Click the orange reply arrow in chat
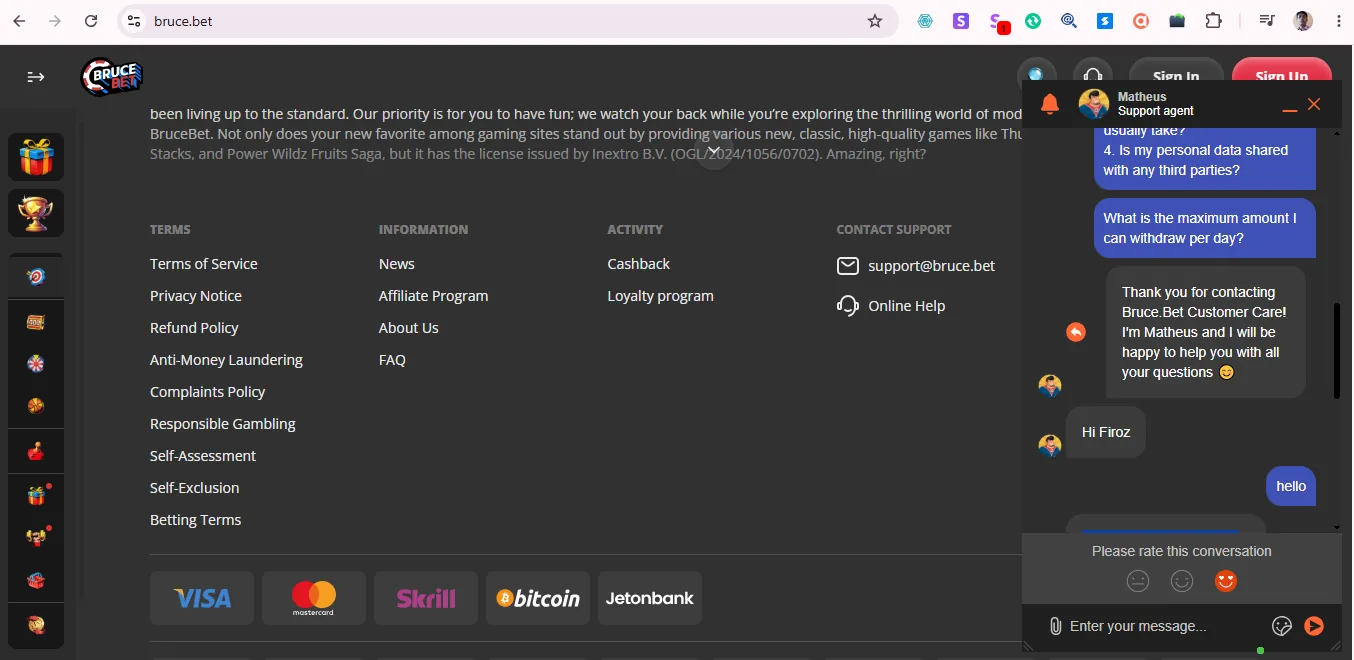 click(x=1076, y=332)
